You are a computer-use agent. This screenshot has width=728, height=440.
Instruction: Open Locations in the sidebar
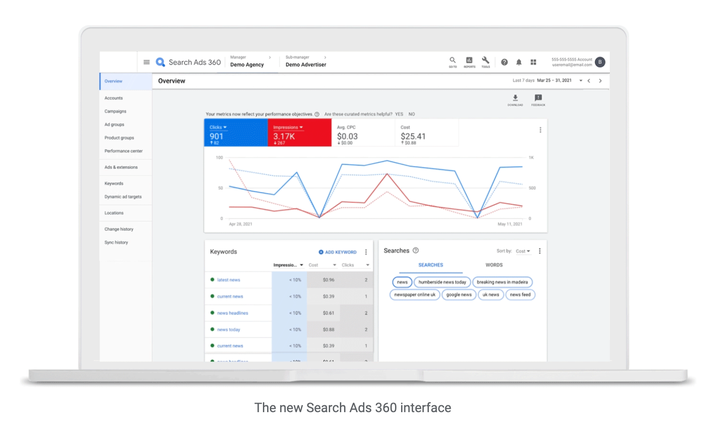[114, 213]
